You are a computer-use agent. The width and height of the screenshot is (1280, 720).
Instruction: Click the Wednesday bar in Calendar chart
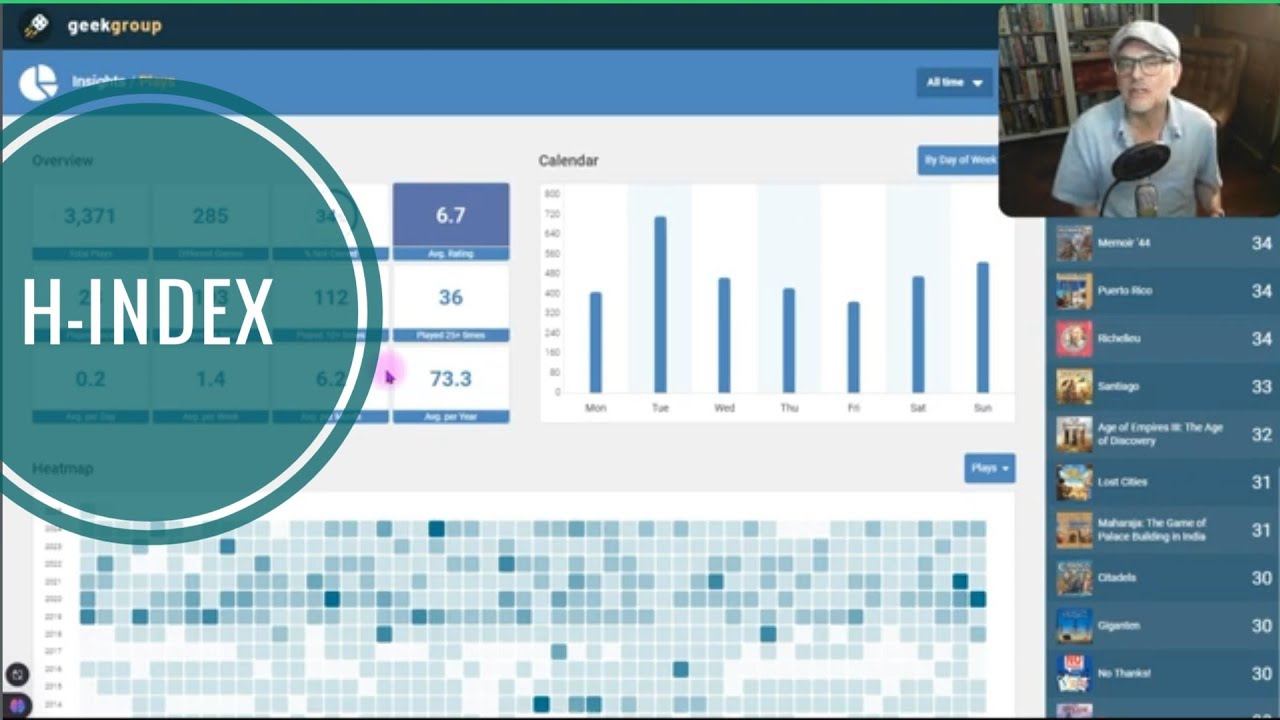725,335
